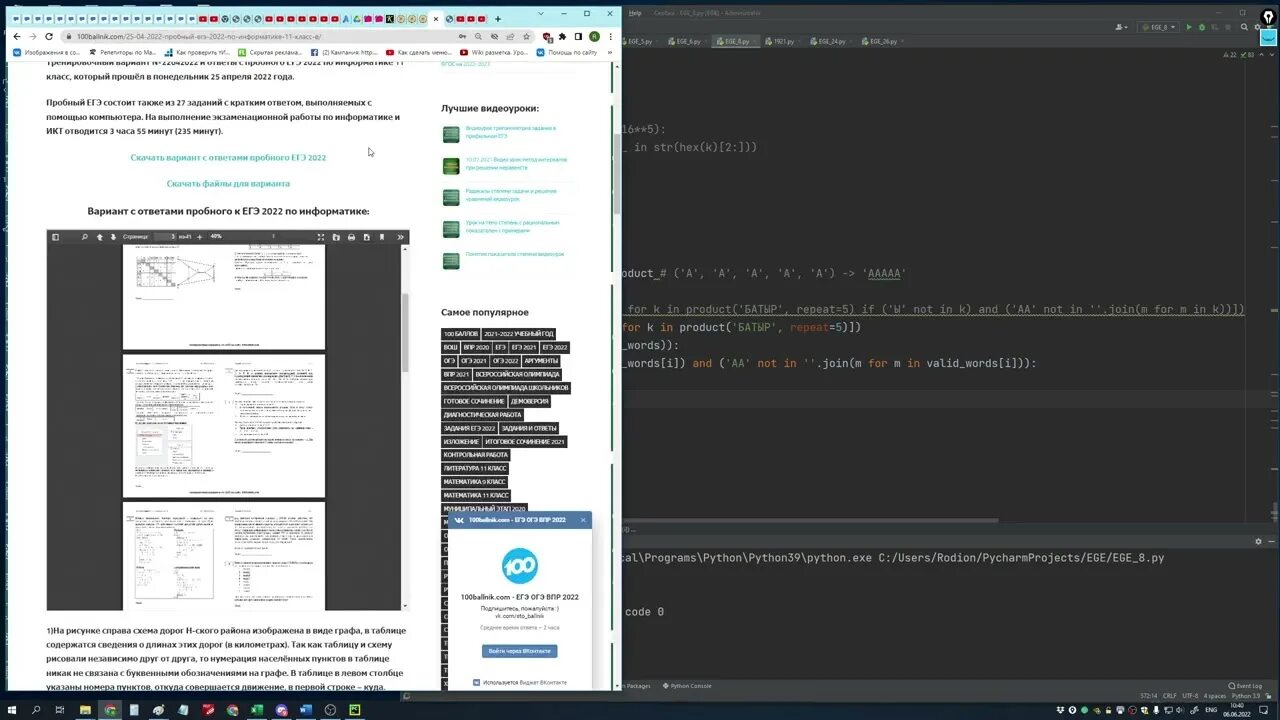Open Windows Start menu
The image size is (1280, 720).
tap(11, 710)
